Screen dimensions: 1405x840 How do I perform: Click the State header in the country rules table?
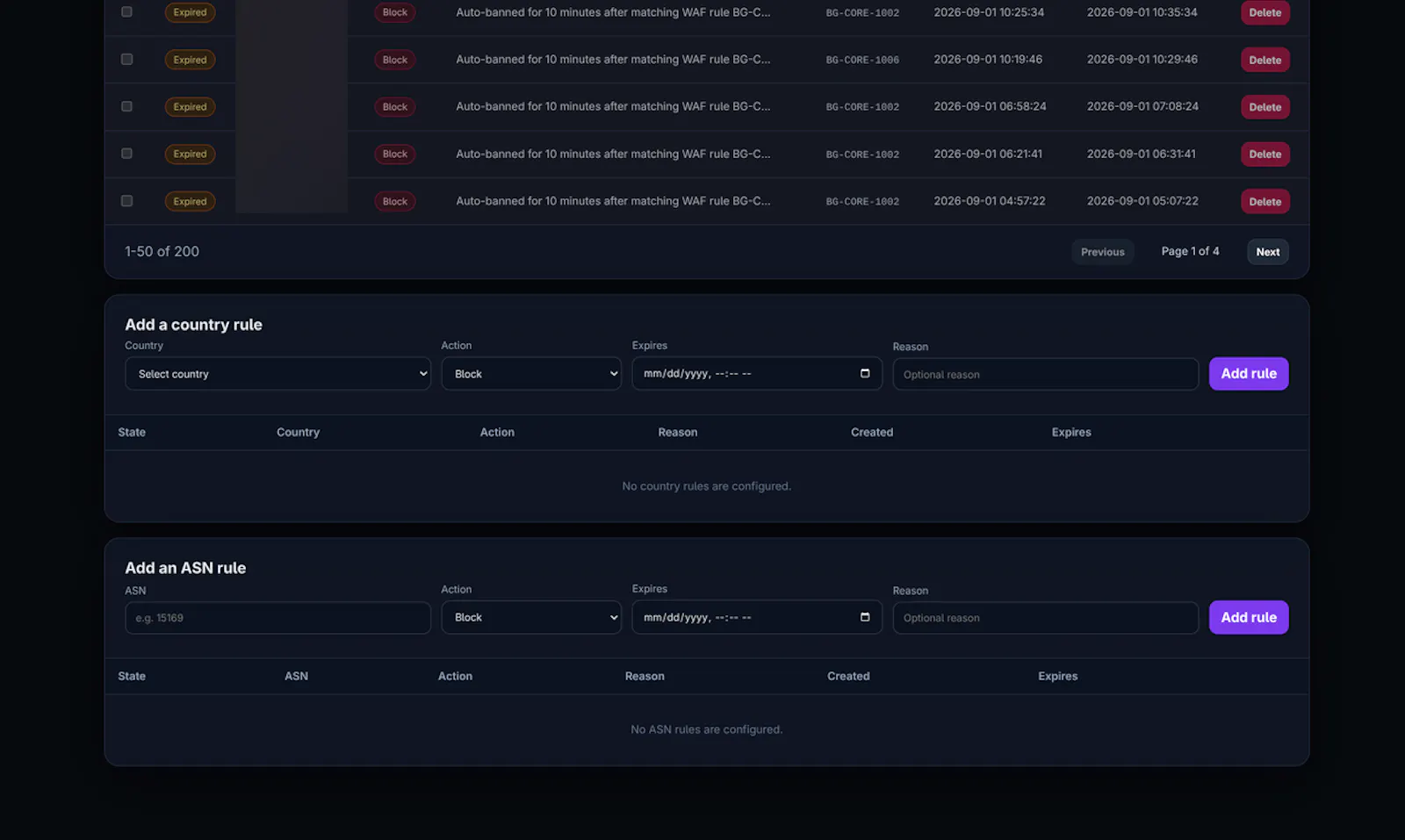(x=132, y=433)
